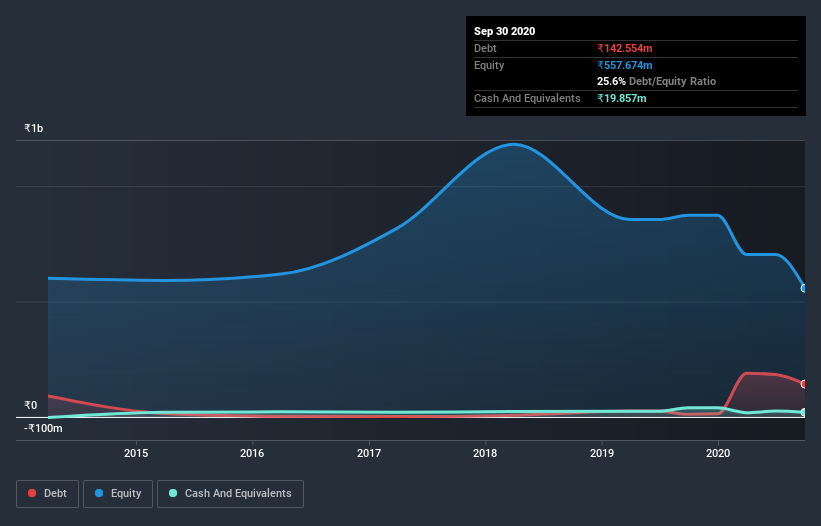Select the Cash endpoint marker on chart
Image resolution: width=821 pixels, height=526 pixels.
[x=804, y=412]
